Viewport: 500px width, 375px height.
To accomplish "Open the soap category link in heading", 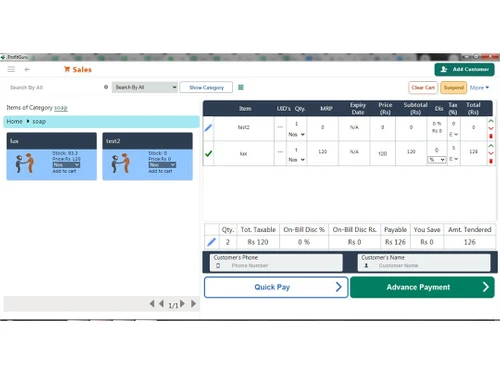I will (61, 108).
